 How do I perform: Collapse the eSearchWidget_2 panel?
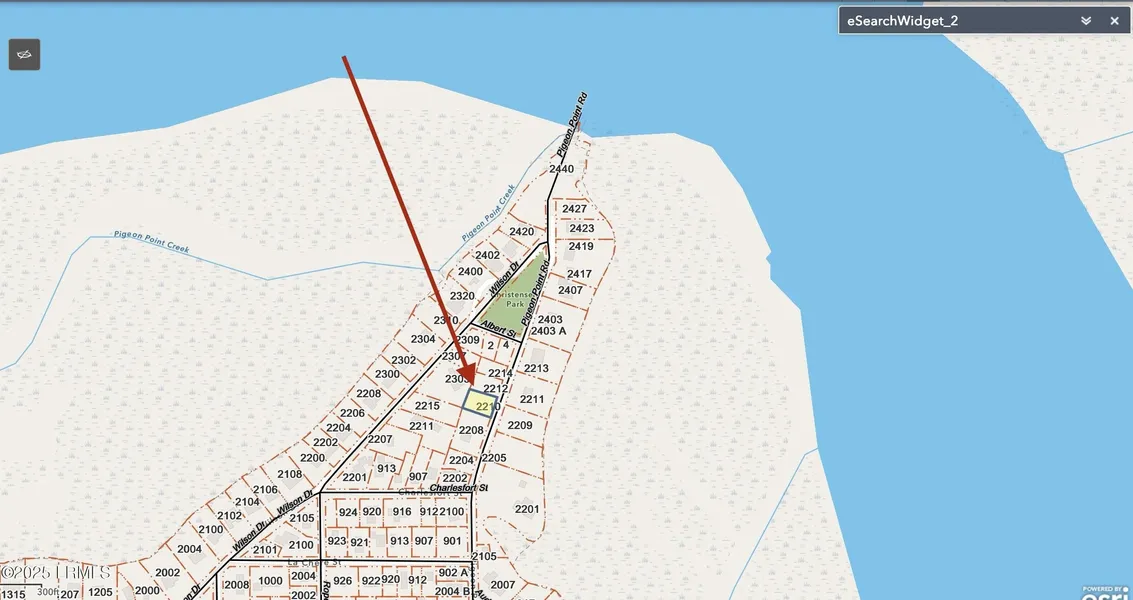(1086, 21)
